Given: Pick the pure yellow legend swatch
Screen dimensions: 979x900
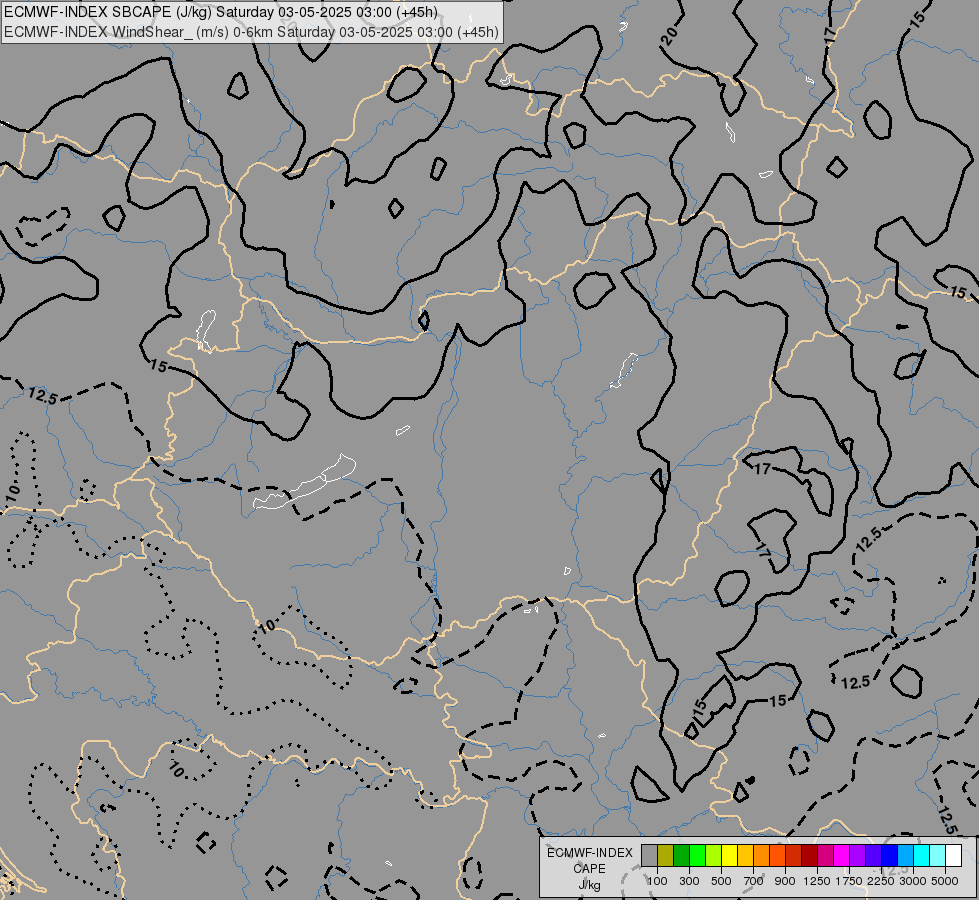Looking at the screenshot, I should click(729, 856).
